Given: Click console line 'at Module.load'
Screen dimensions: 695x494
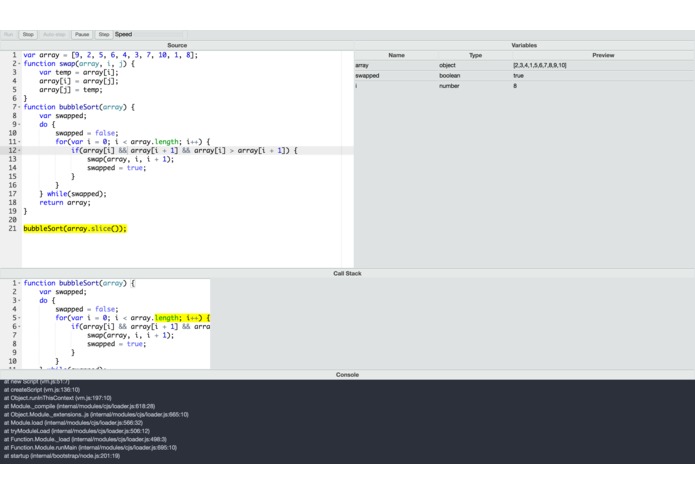Looking at the screenshot, I should pos(73,423).
